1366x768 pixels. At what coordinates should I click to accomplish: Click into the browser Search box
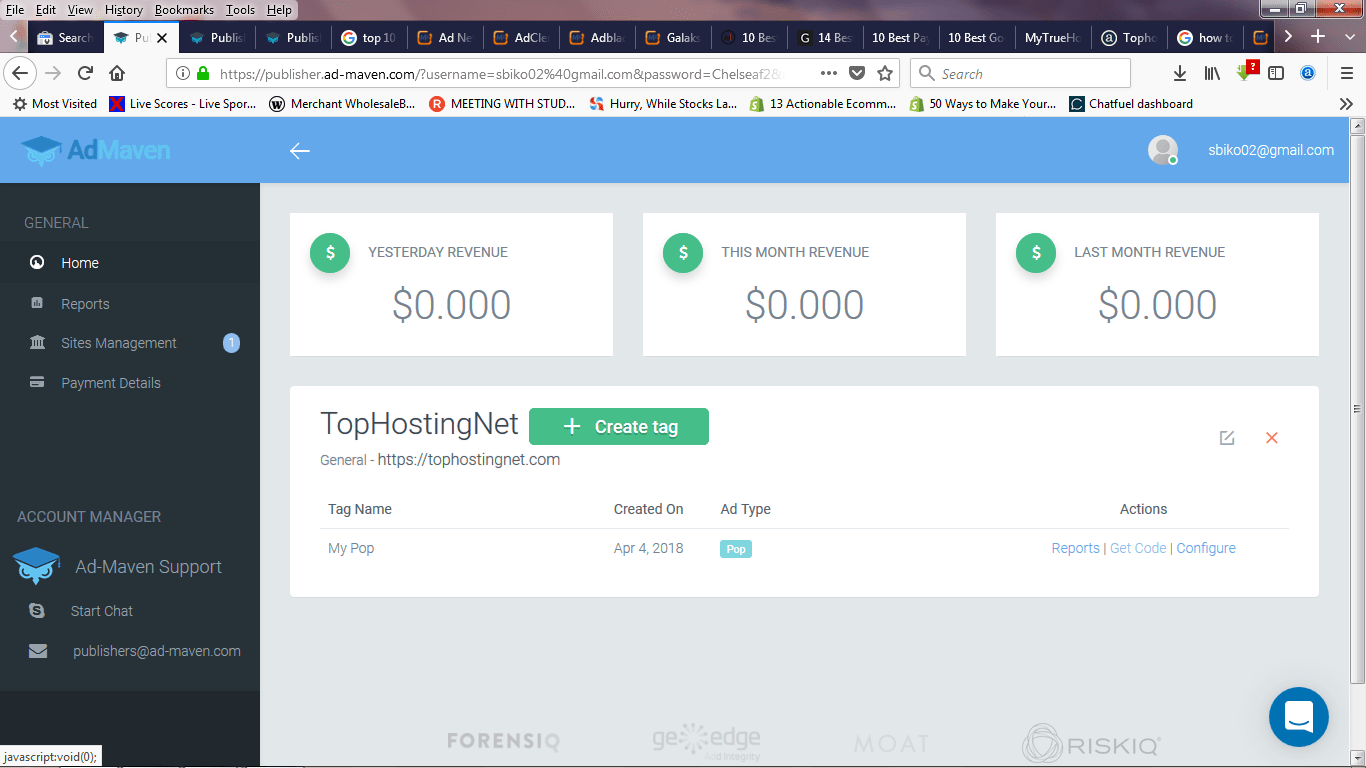pyautogui.click(x=1020, y=73)
